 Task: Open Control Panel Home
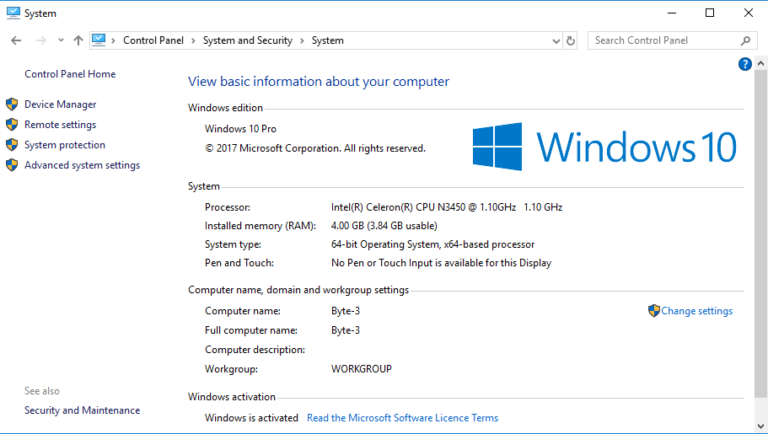[70, 74]
